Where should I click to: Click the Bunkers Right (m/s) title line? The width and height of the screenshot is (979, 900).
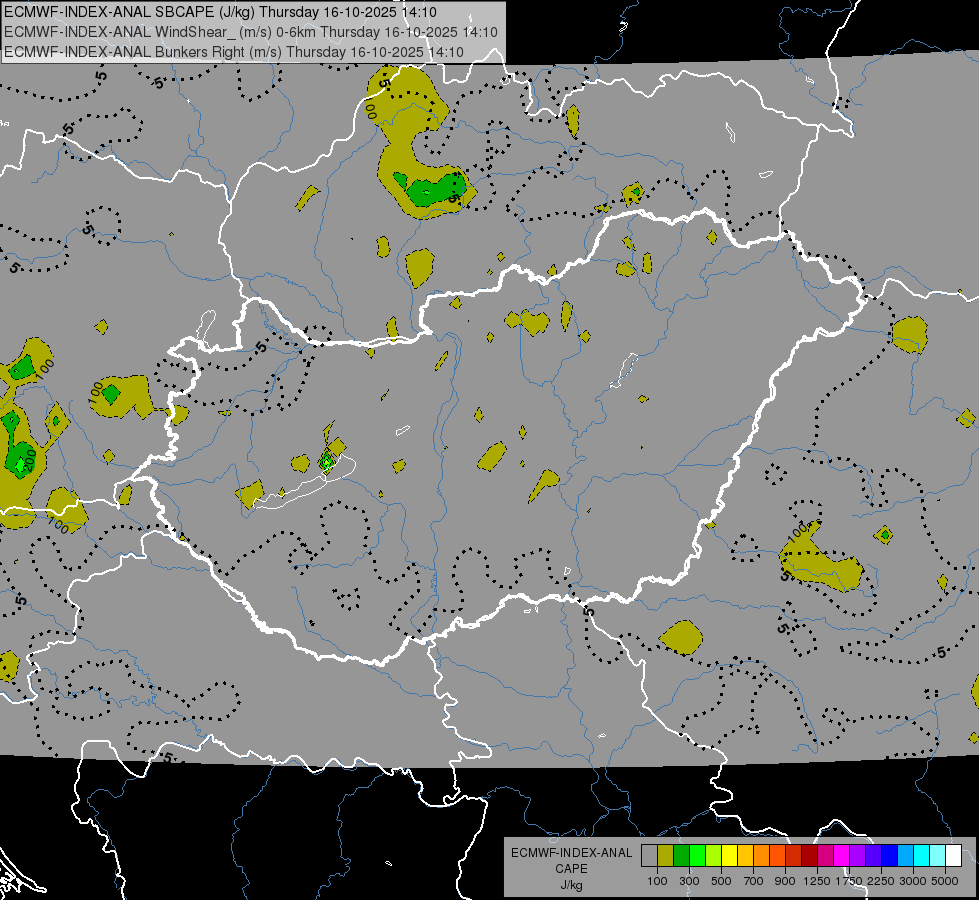234,52
